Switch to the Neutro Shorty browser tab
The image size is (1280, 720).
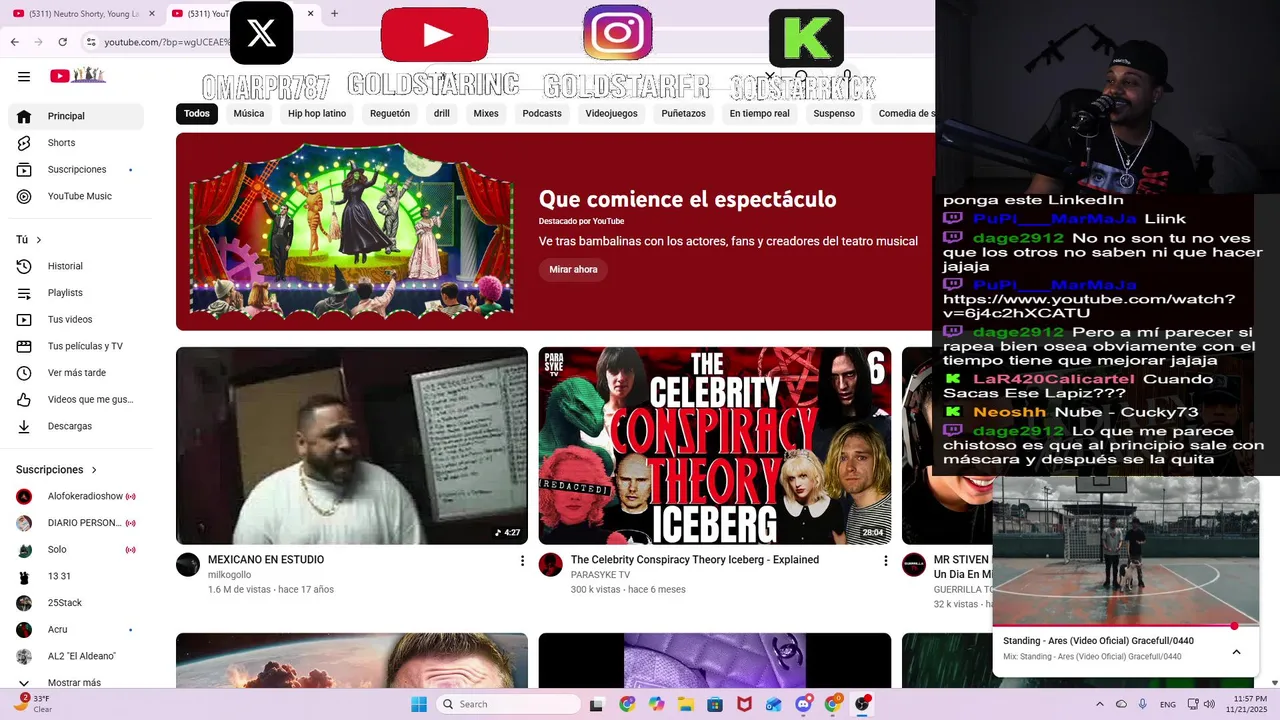tap(83, 13)
